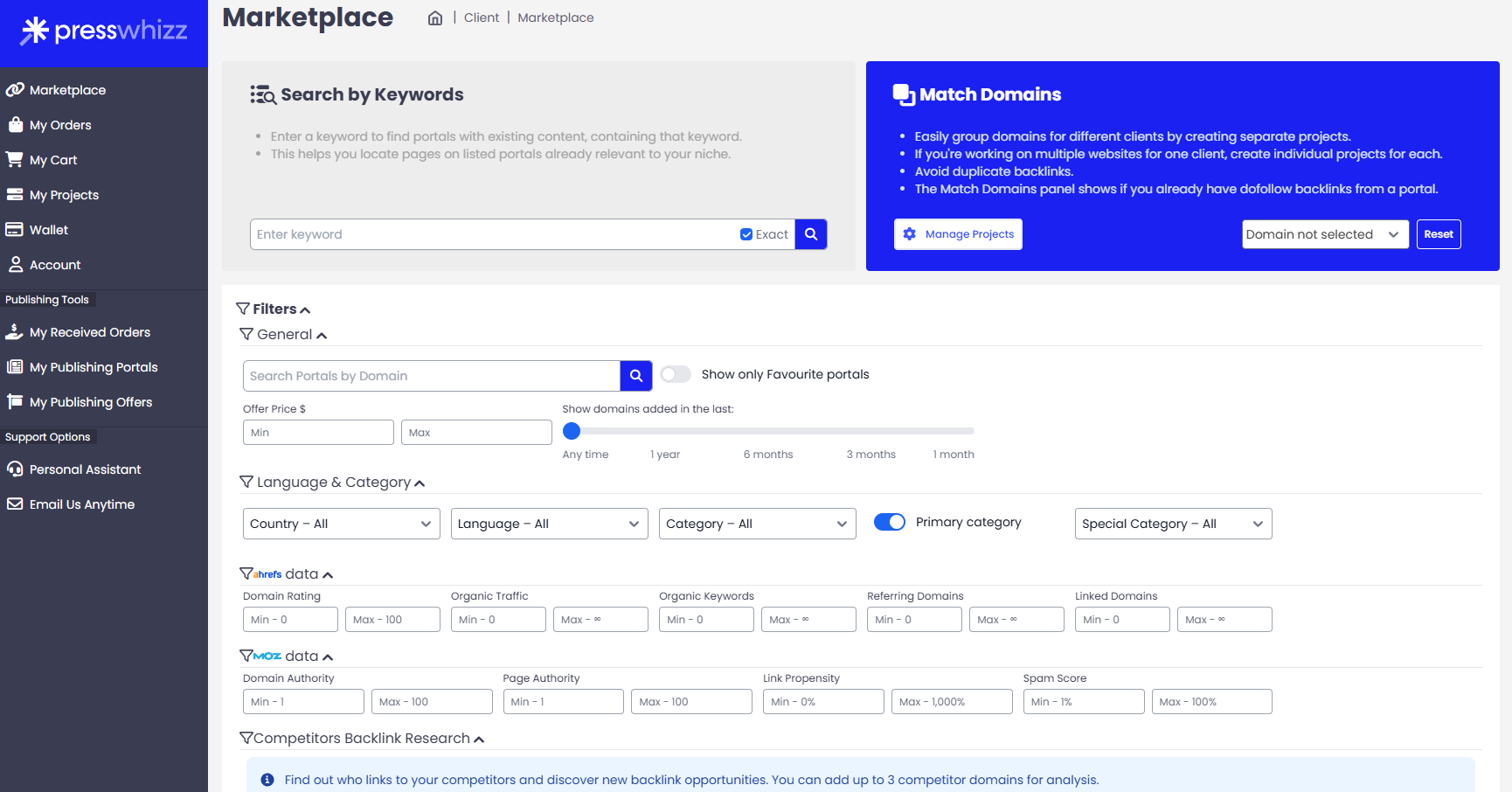Turn off the Primary category toggle
This screenshot has height=792, width=1512.
pos(889,522)
